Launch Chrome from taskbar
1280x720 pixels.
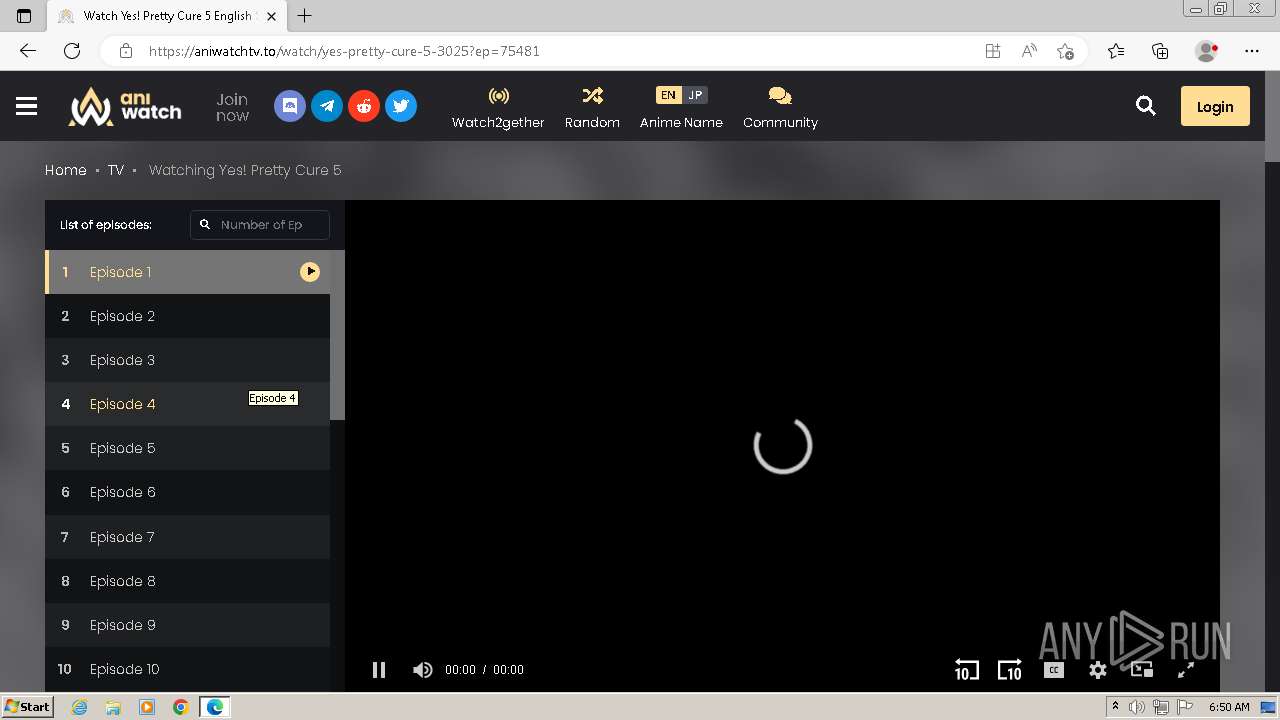[x=180, y=707]
